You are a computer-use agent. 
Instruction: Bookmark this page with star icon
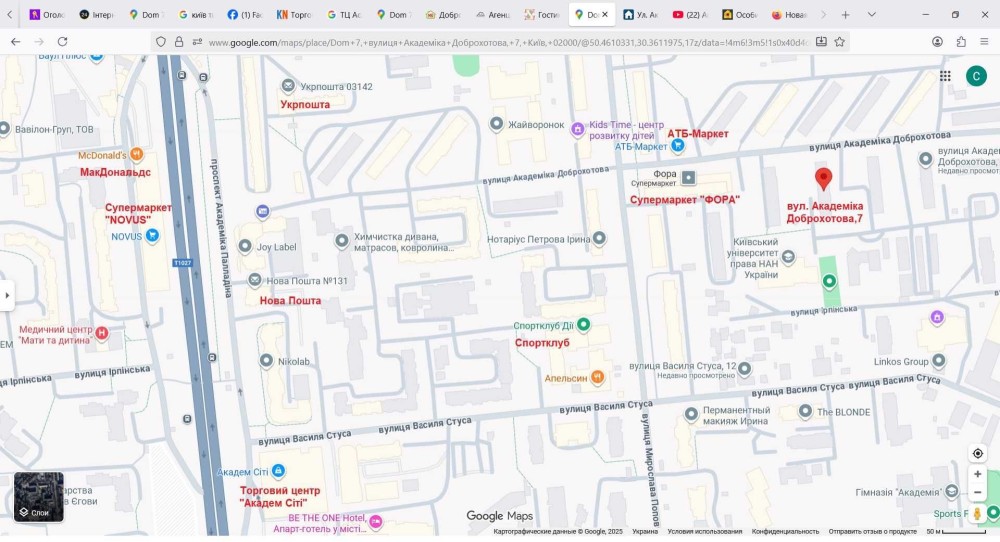coord(840,42)
